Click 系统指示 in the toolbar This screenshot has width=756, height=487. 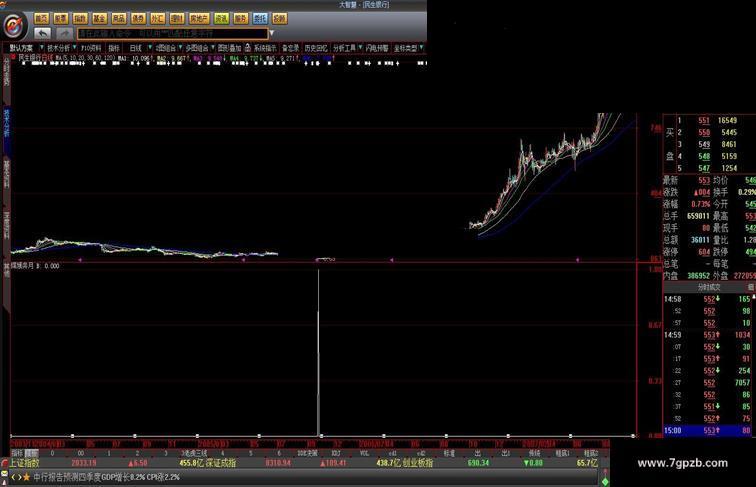265,48
